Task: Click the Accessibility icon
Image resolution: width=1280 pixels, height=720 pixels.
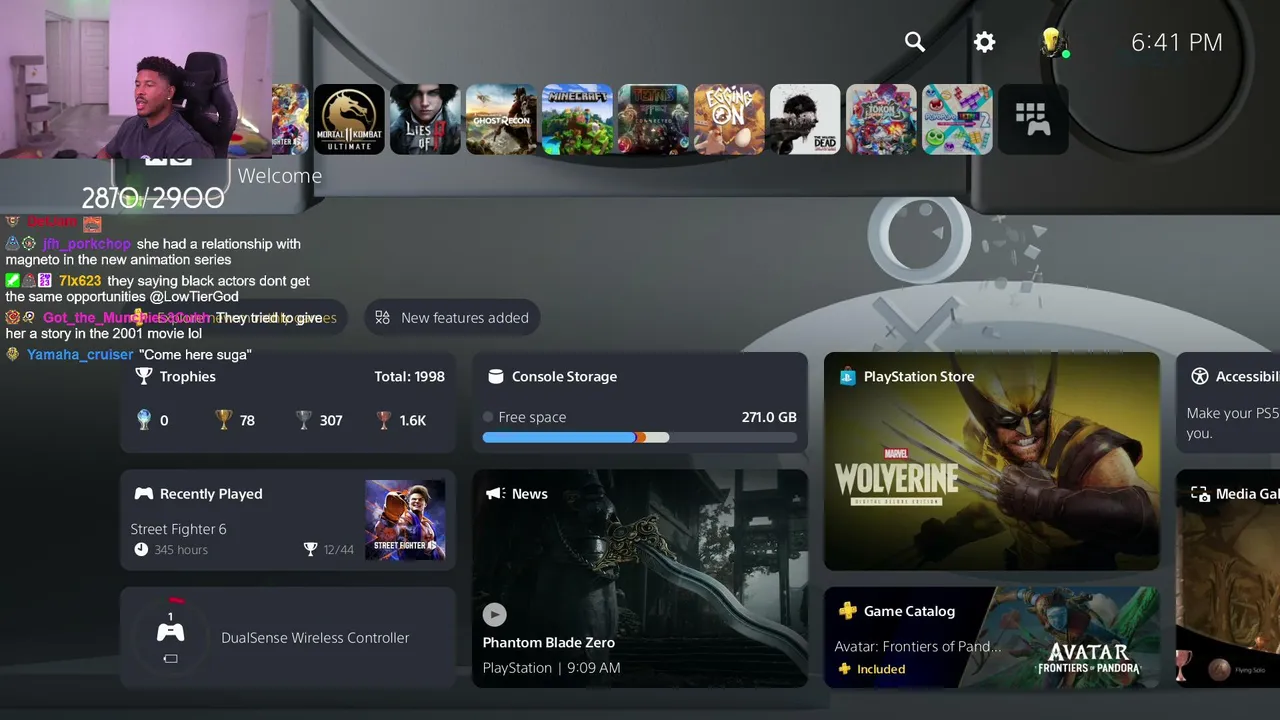Action: 1200,376
